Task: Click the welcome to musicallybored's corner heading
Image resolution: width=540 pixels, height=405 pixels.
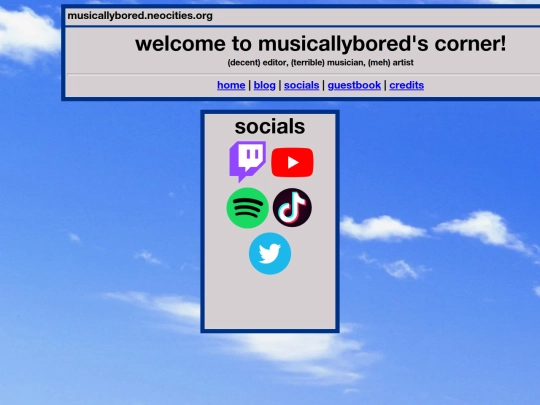Action: [x=321, y=44]
